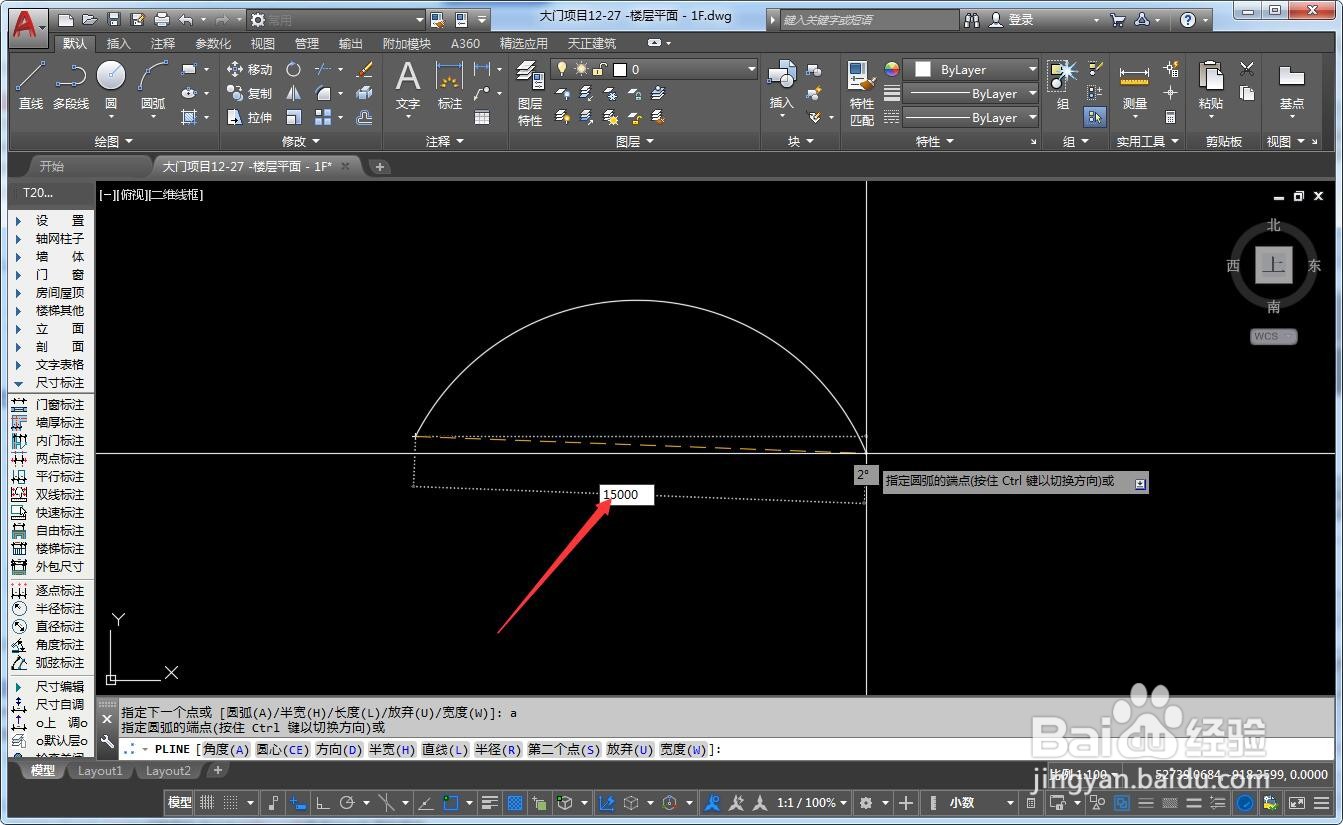This screenshot has width=1343, height=825.
Task: Open workspace dropdown in title bar
Action: 336,19
